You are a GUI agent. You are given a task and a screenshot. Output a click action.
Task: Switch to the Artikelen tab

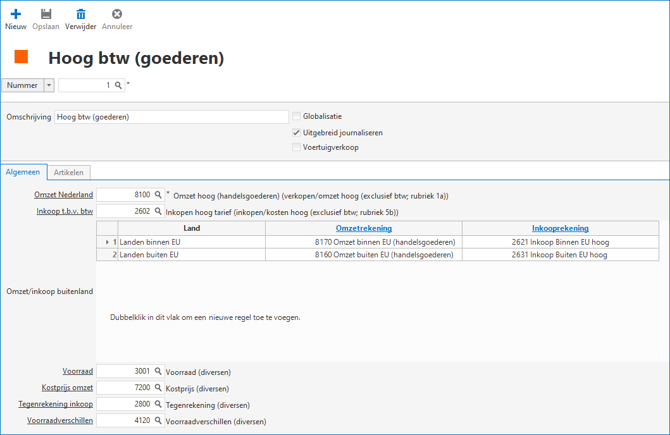(x=69, y=172)
